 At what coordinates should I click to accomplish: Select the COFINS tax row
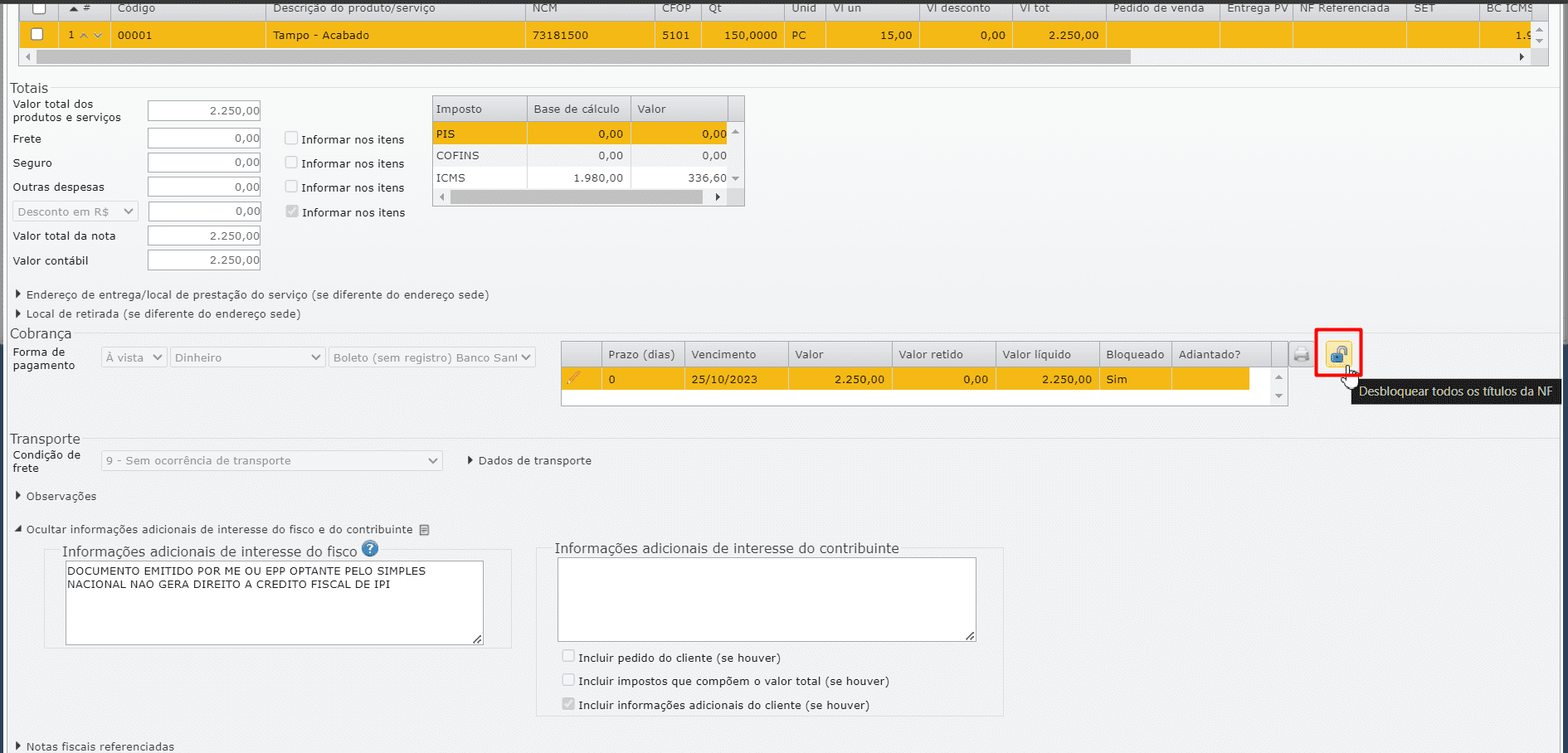(580, 155)
